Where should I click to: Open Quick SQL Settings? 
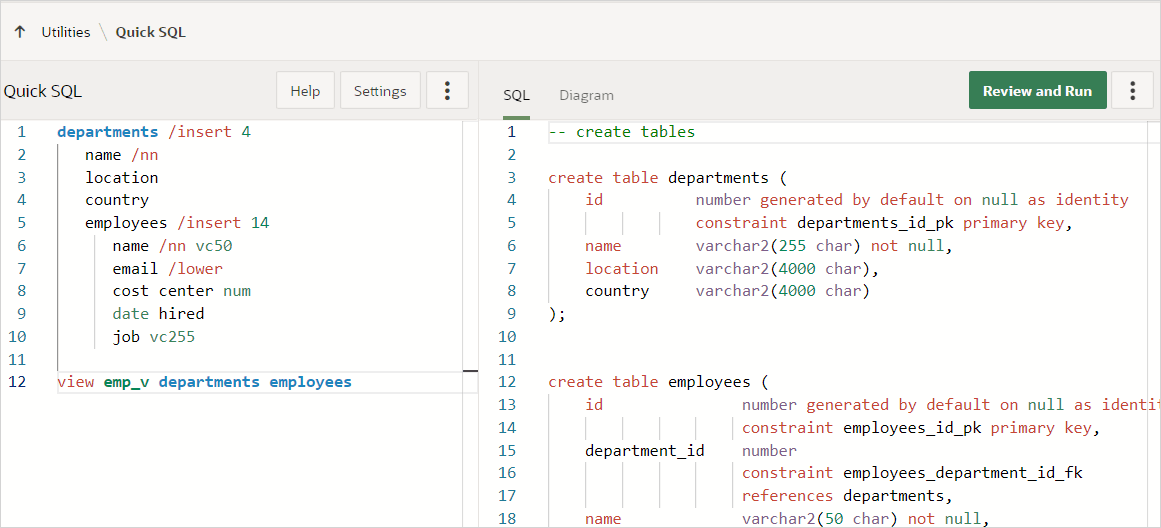point(380,90)
